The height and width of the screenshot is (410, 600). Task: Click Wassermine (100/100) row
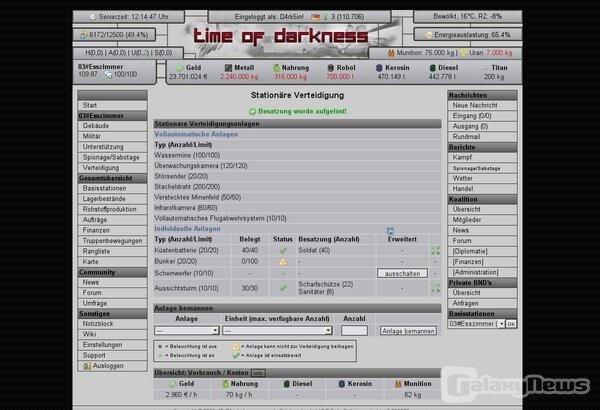(297, 155)
